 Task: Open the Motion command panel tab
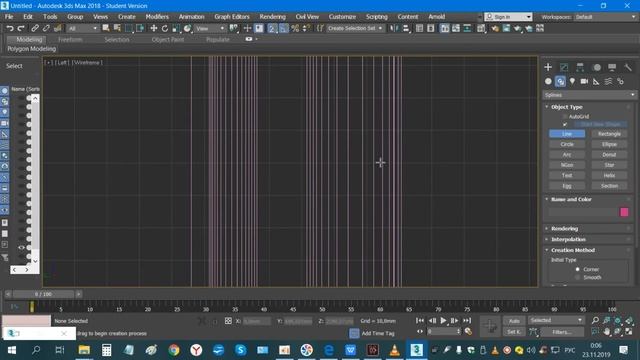click(x=597, y=67)
